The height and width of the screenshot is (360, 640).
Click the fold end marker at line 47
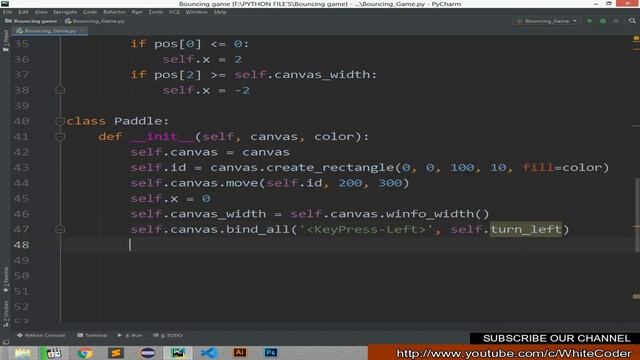60,229
